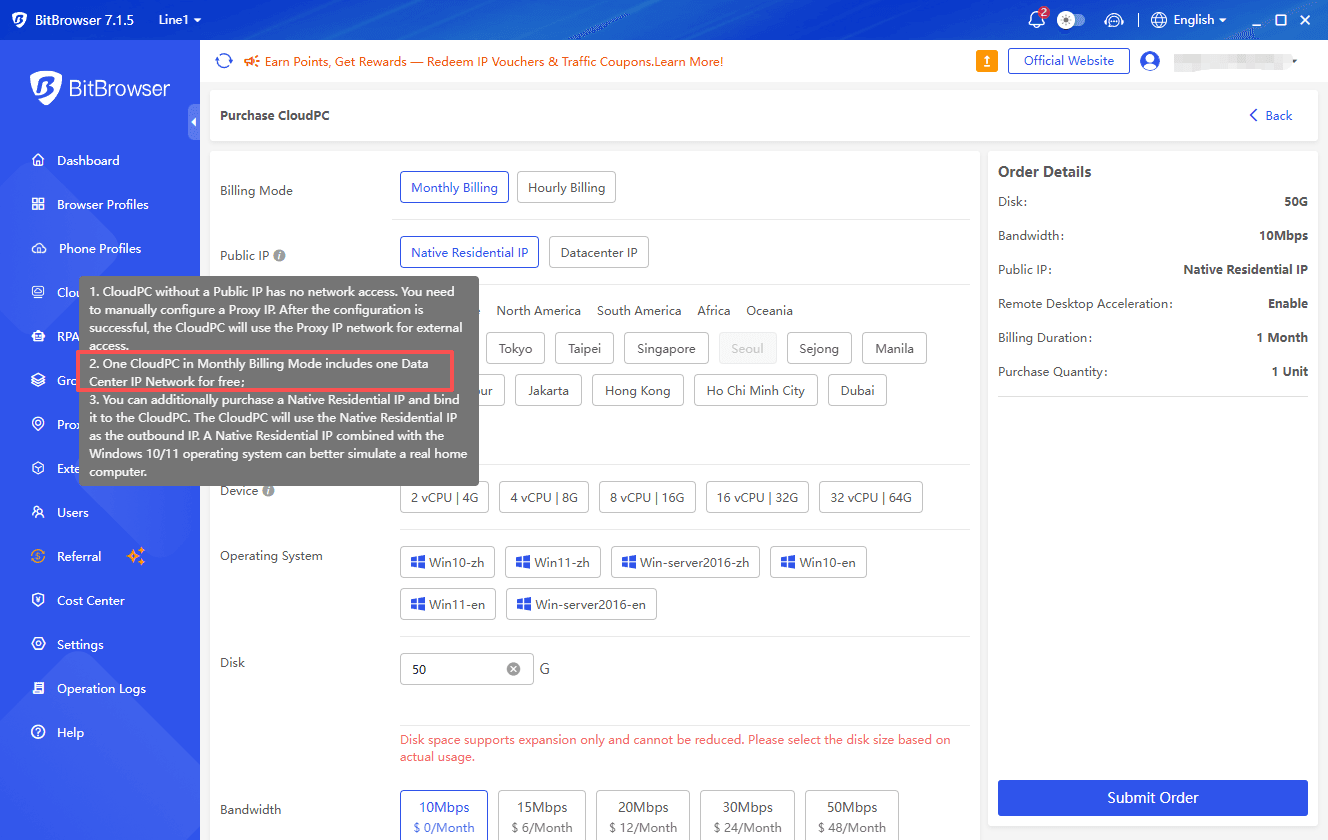Viewport: 1328px width, 840px height.
Task: Select Monthly Billing mode
Action: [454, 187]
